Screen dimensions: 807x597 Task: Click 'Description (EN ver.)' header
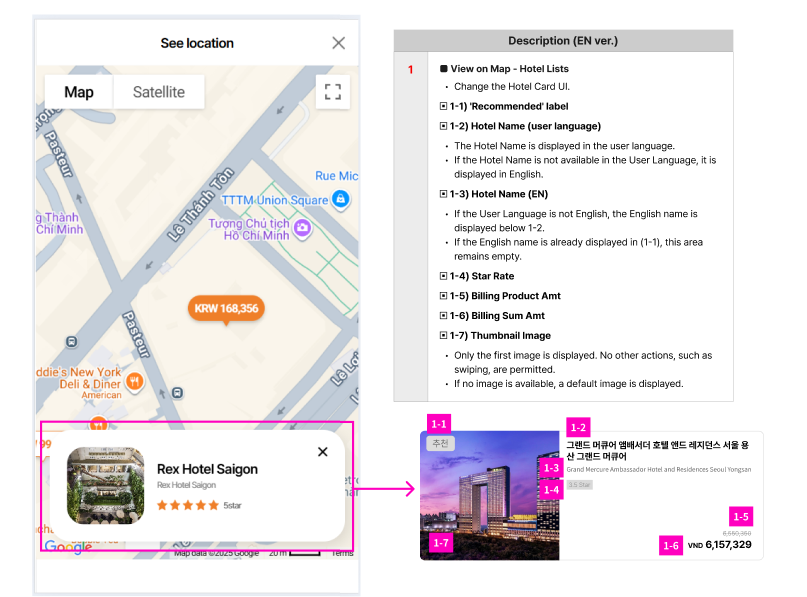[563, 41]
